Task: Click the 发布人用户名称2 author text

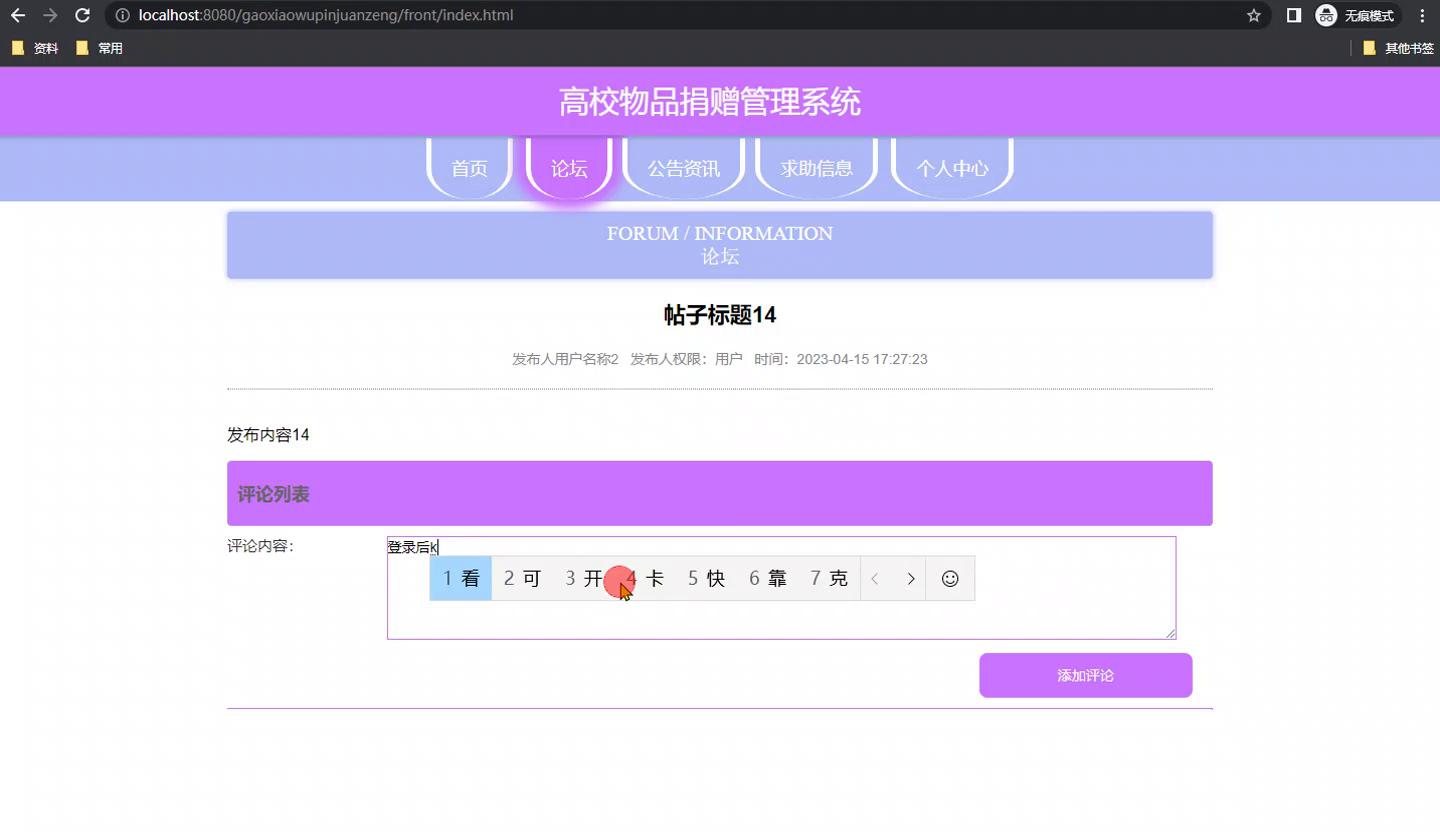Action: coord(565,359)
